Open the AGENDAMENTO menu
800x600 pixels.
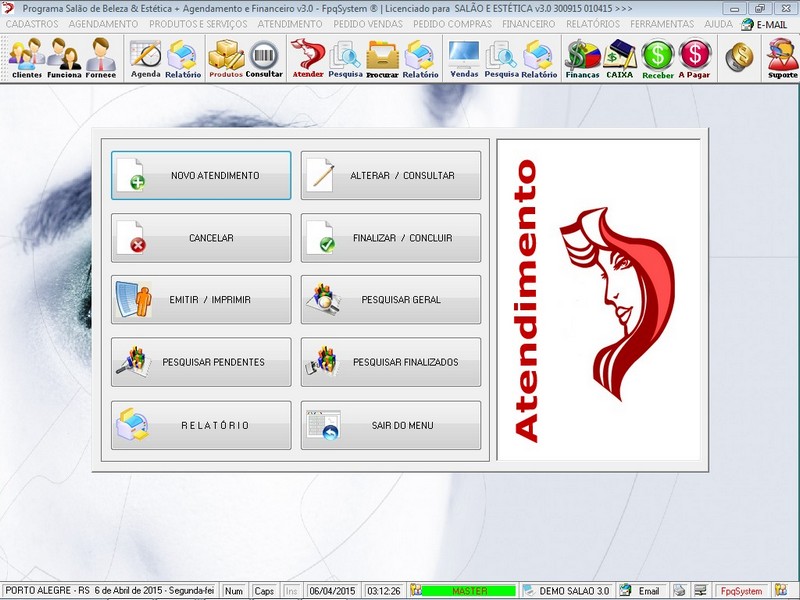tap(103, 24)
